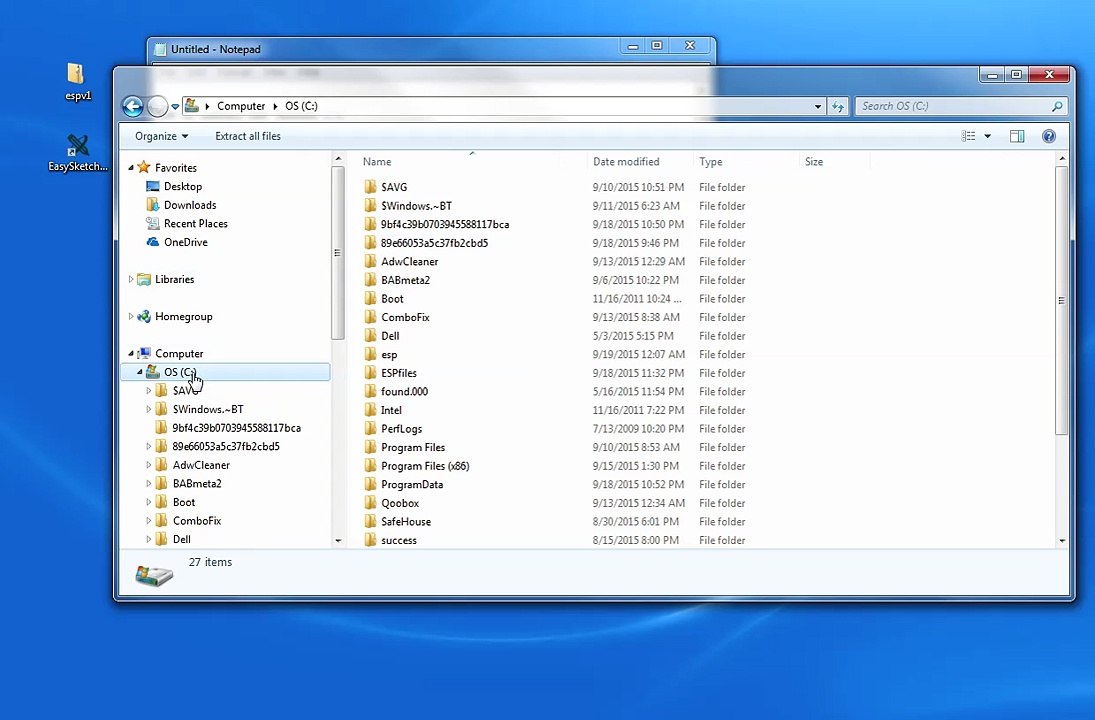Click Extract all files

click(248, 136)
